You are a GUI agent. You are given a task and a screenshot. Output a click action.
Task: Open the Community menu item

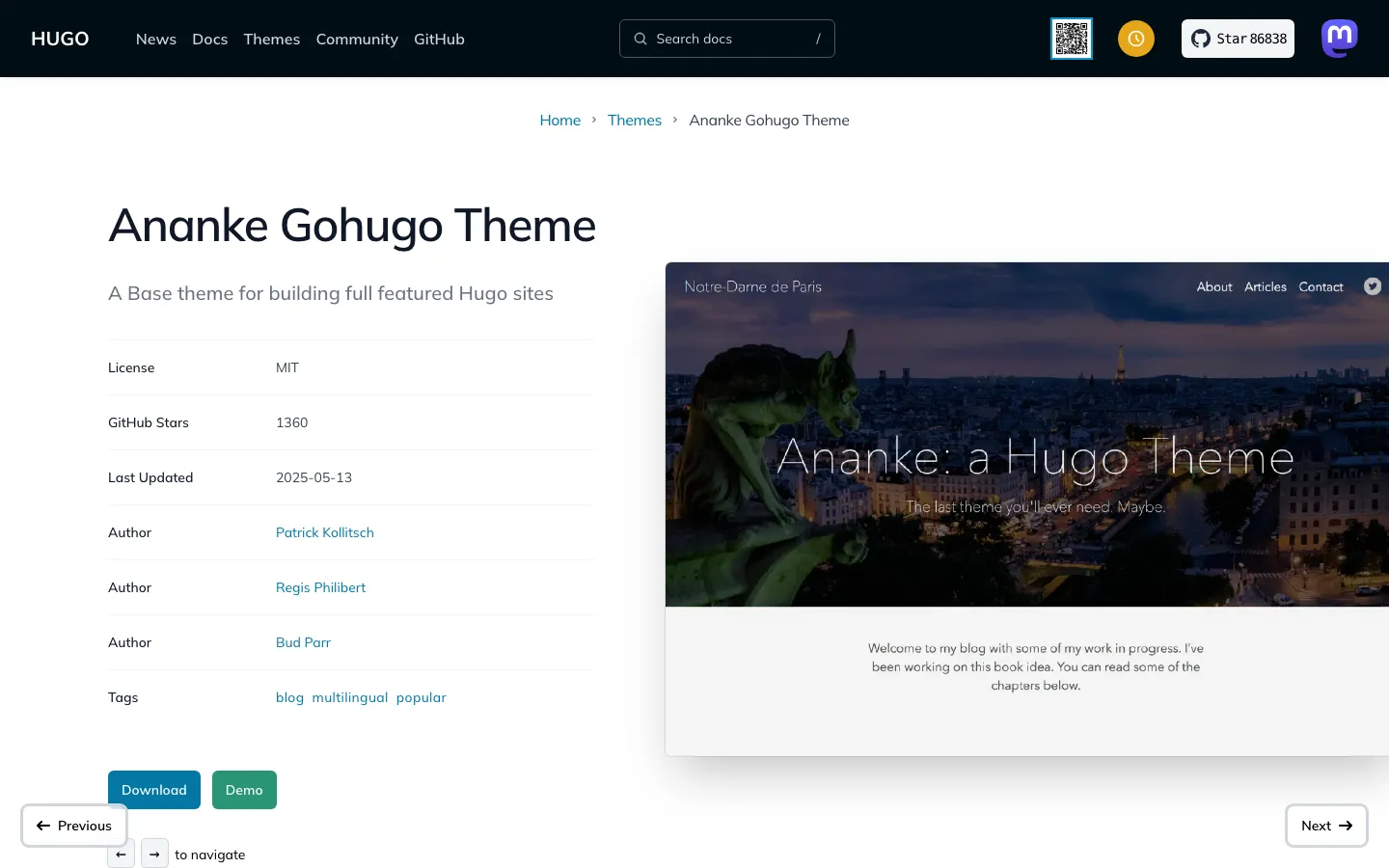click(x=357, y=39)
